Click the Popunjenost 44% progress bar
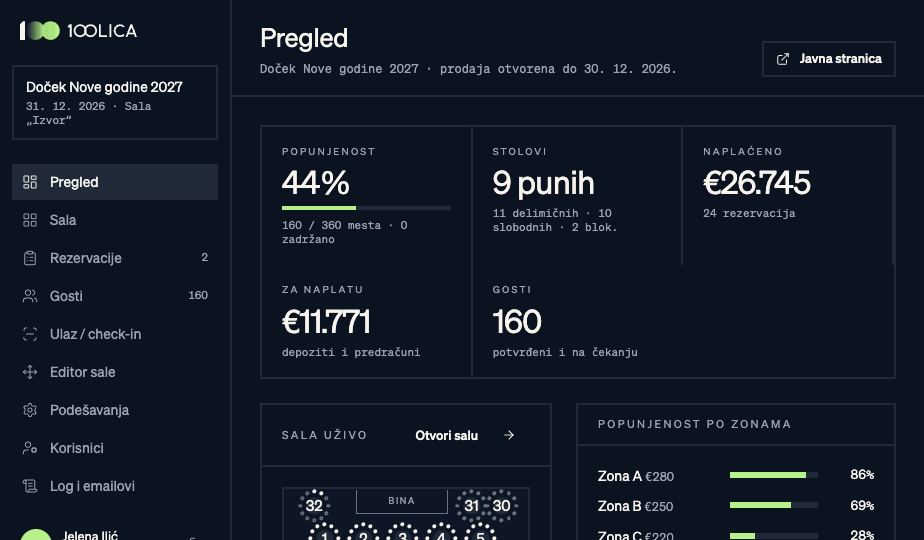This screenshot has height=540, width=924. coord(366,208)
